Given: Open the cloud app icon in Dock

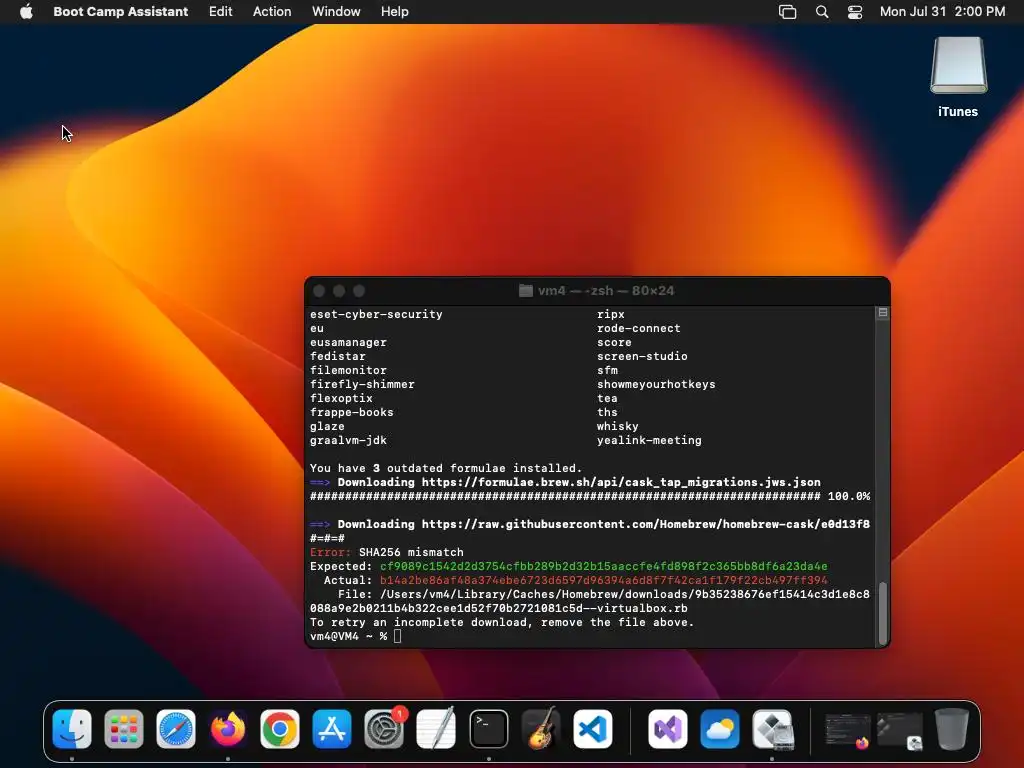Looking at the screenshot, I should tap(720, 729).
